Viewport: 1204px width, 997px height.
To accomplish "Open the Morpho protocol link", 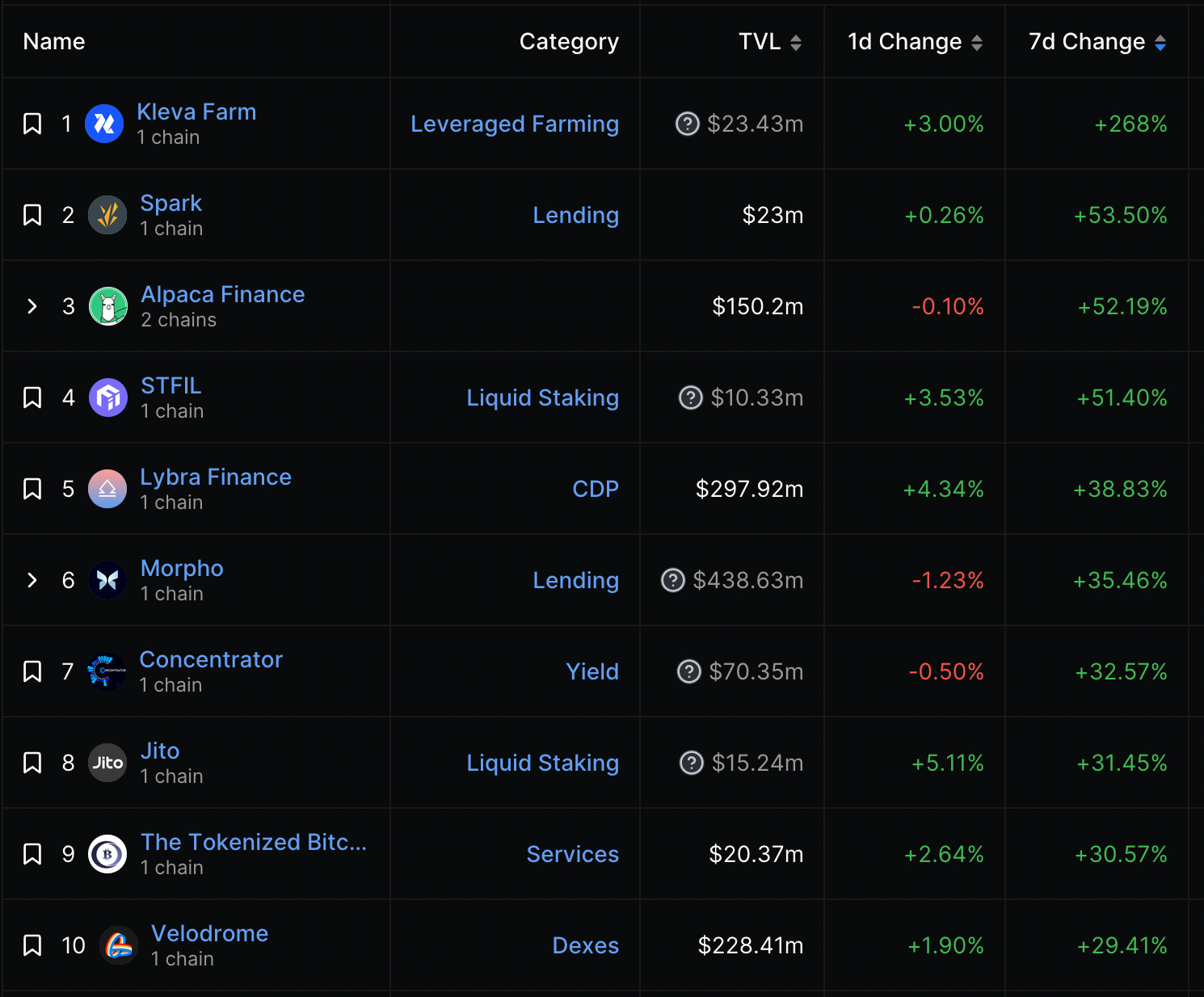I will pos(182,568).
